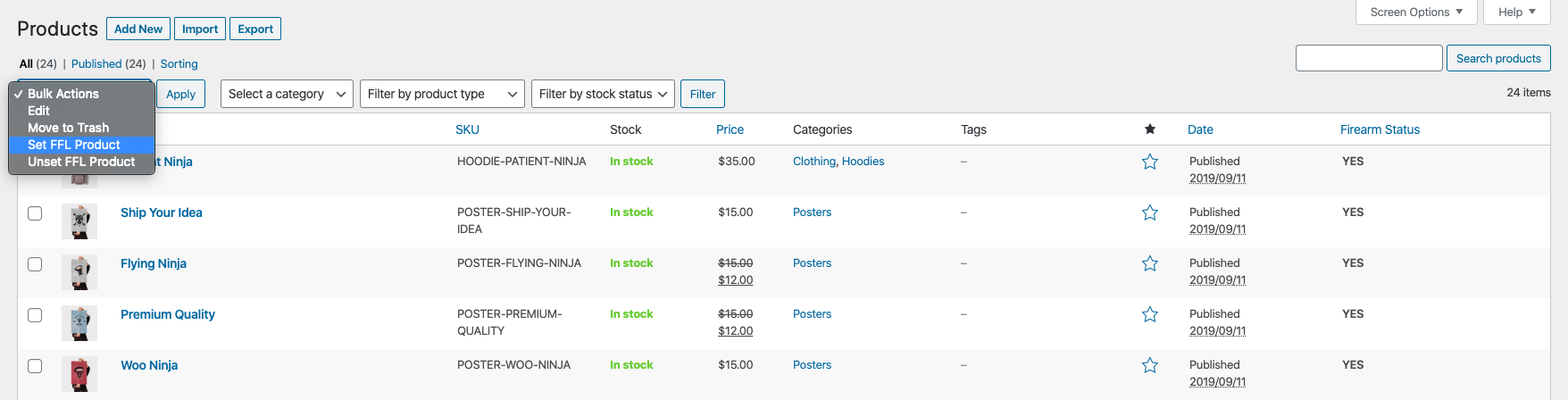Click the Add New button

click(x=138, y=29)
